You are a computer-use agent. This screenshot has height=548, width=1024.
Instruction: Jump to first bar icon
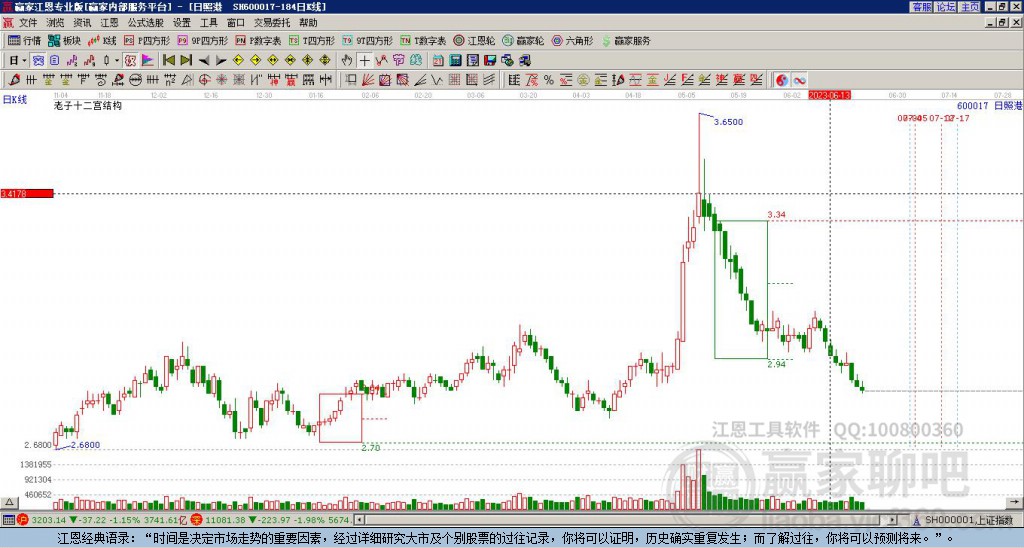pos(168,61)
